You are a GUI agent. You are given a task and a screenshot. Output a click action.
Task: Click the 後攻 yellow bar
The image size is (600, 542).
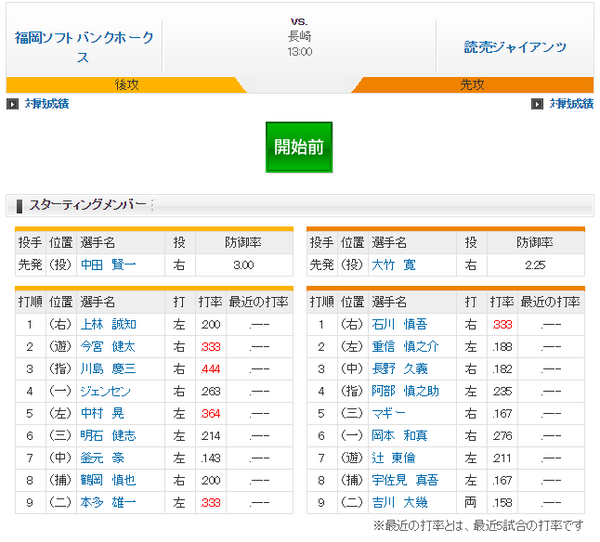[127, 85]
